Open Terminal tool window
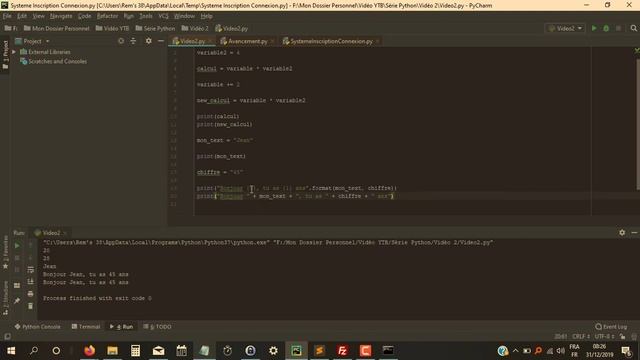Screen dimensions: 640x360 [x=85, y=327]
